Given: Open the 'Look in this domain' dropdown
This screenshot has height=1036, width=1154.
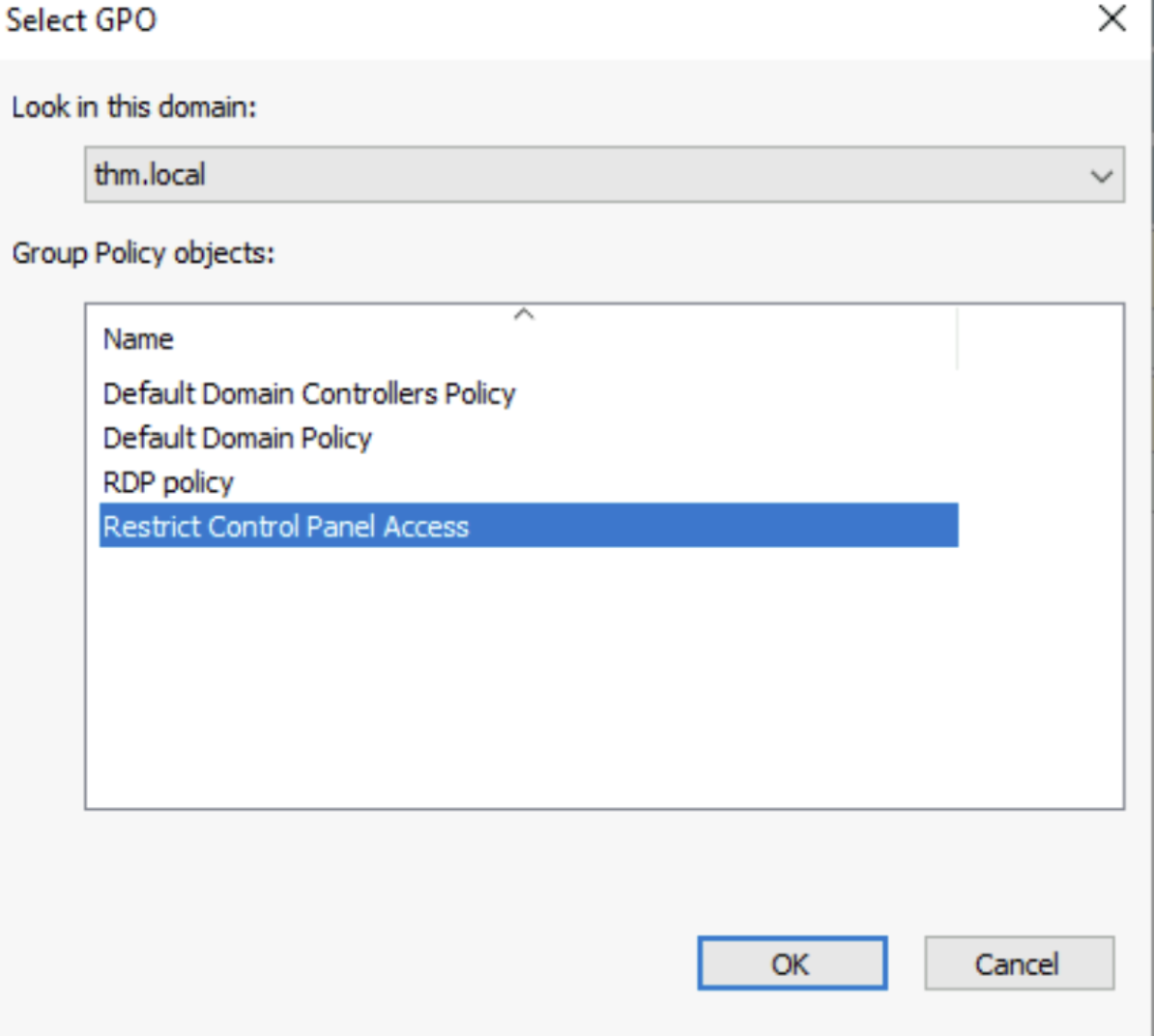Looking at the screenshot, I should click(x=604, y=174).
